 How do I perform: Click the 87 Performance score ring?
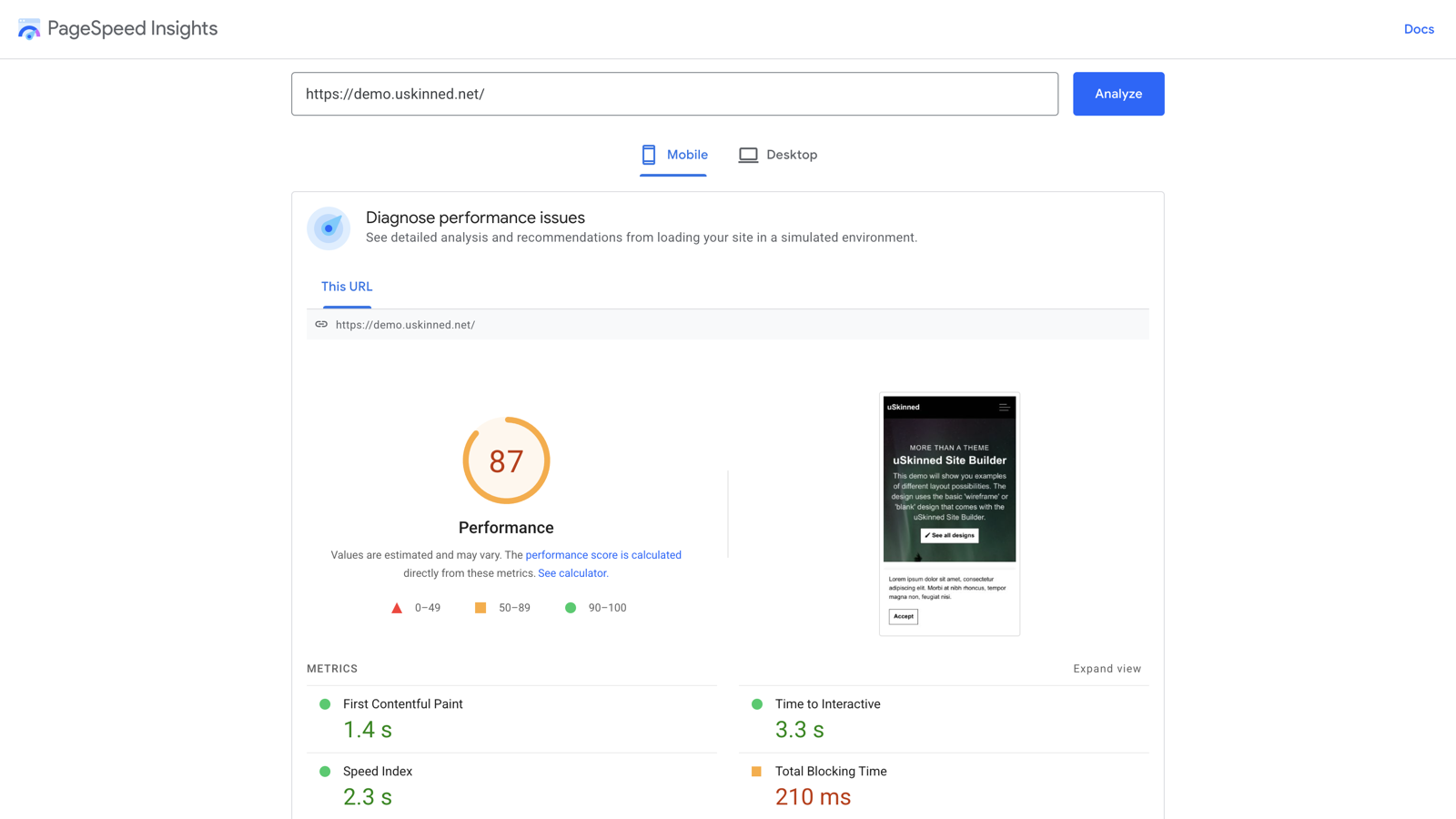click(x=506, y=460)
